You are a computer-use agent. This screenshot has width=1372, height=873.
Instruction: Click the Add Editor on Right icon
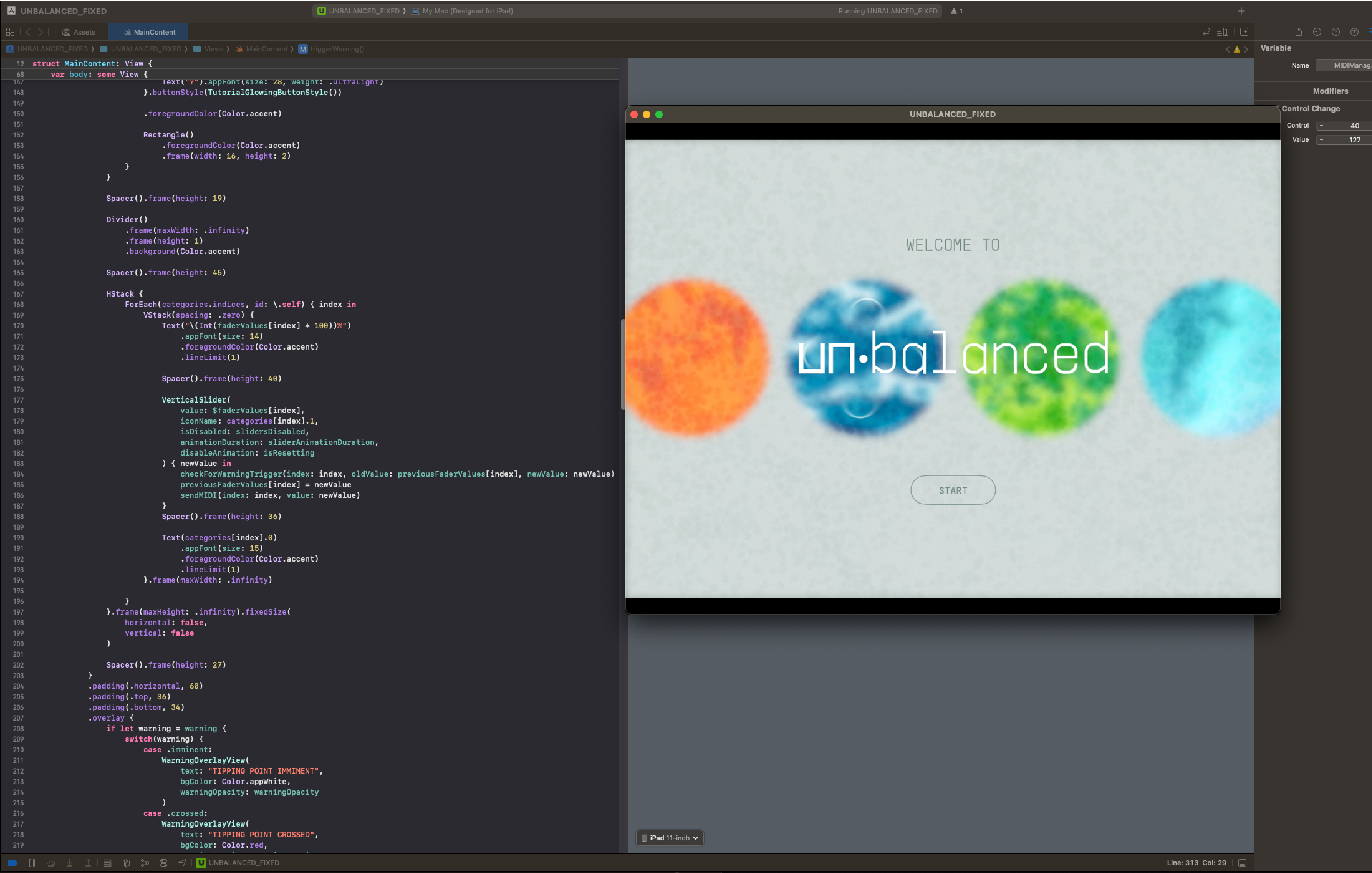pos(1244,32)
